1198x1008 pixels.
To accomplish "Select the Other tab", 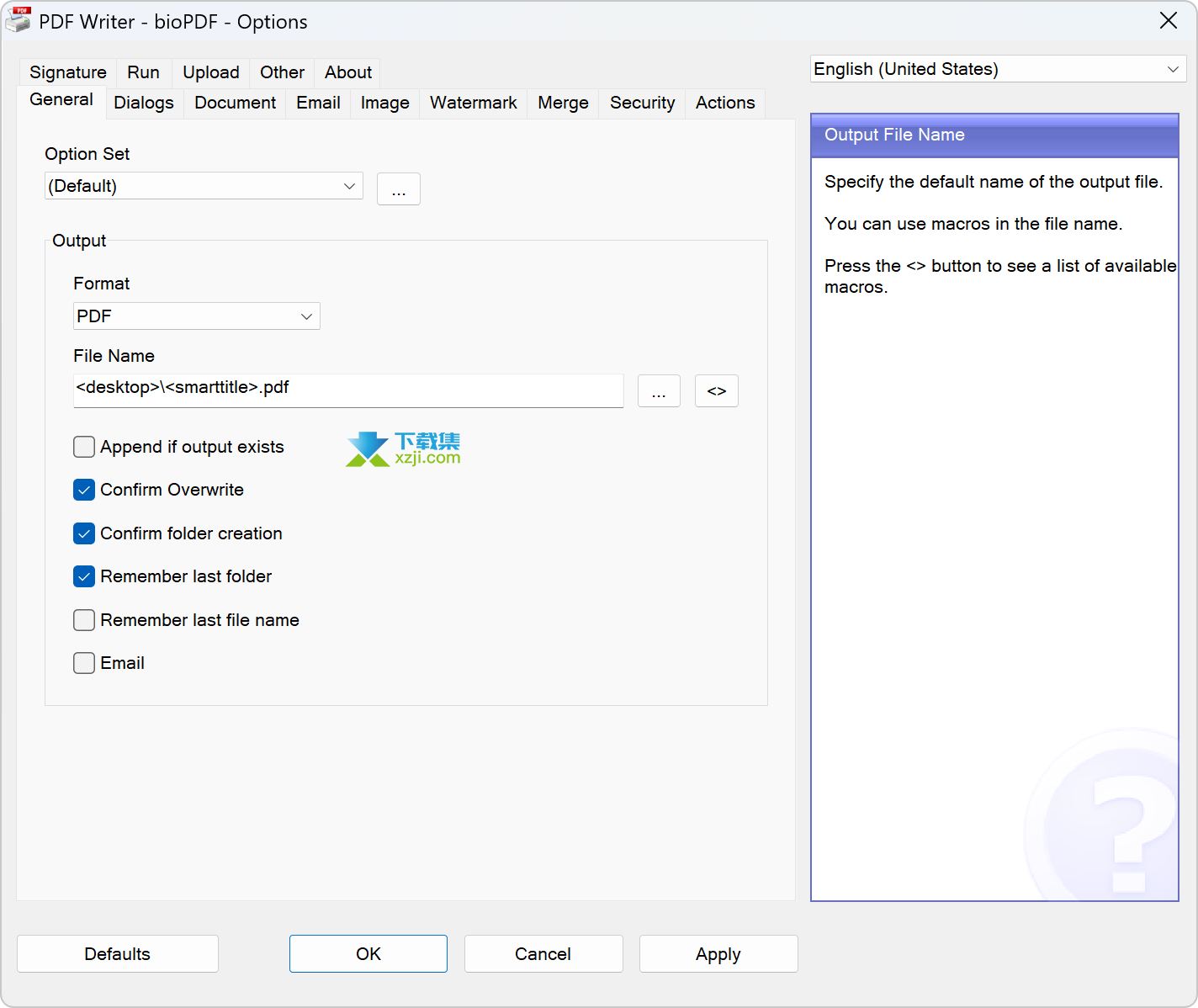I will (282, 72).
